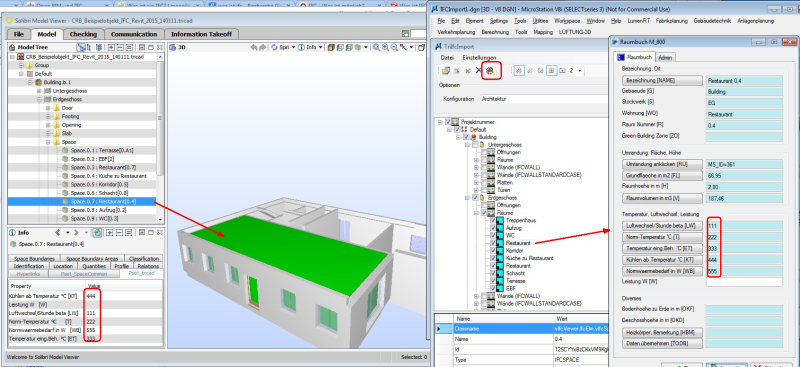Select Space.0.5 : Korridor[0.5] in Model Tree
The width and height of the screenshot is (800, 367).
[99, 184]
